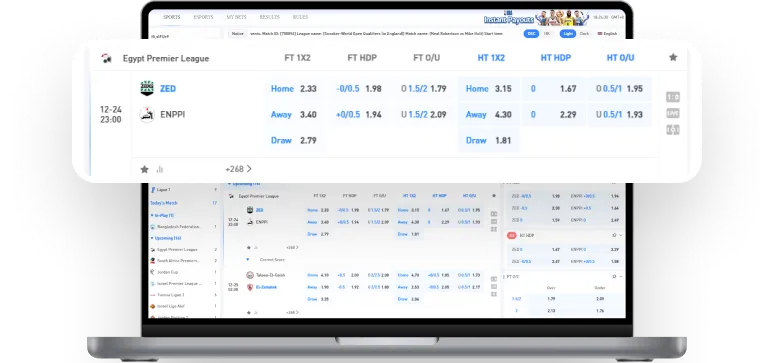Screen dimensions: 774x363
Task: Click the pitch view icon below the LIVE icon
Action: (x=673, y=129)
